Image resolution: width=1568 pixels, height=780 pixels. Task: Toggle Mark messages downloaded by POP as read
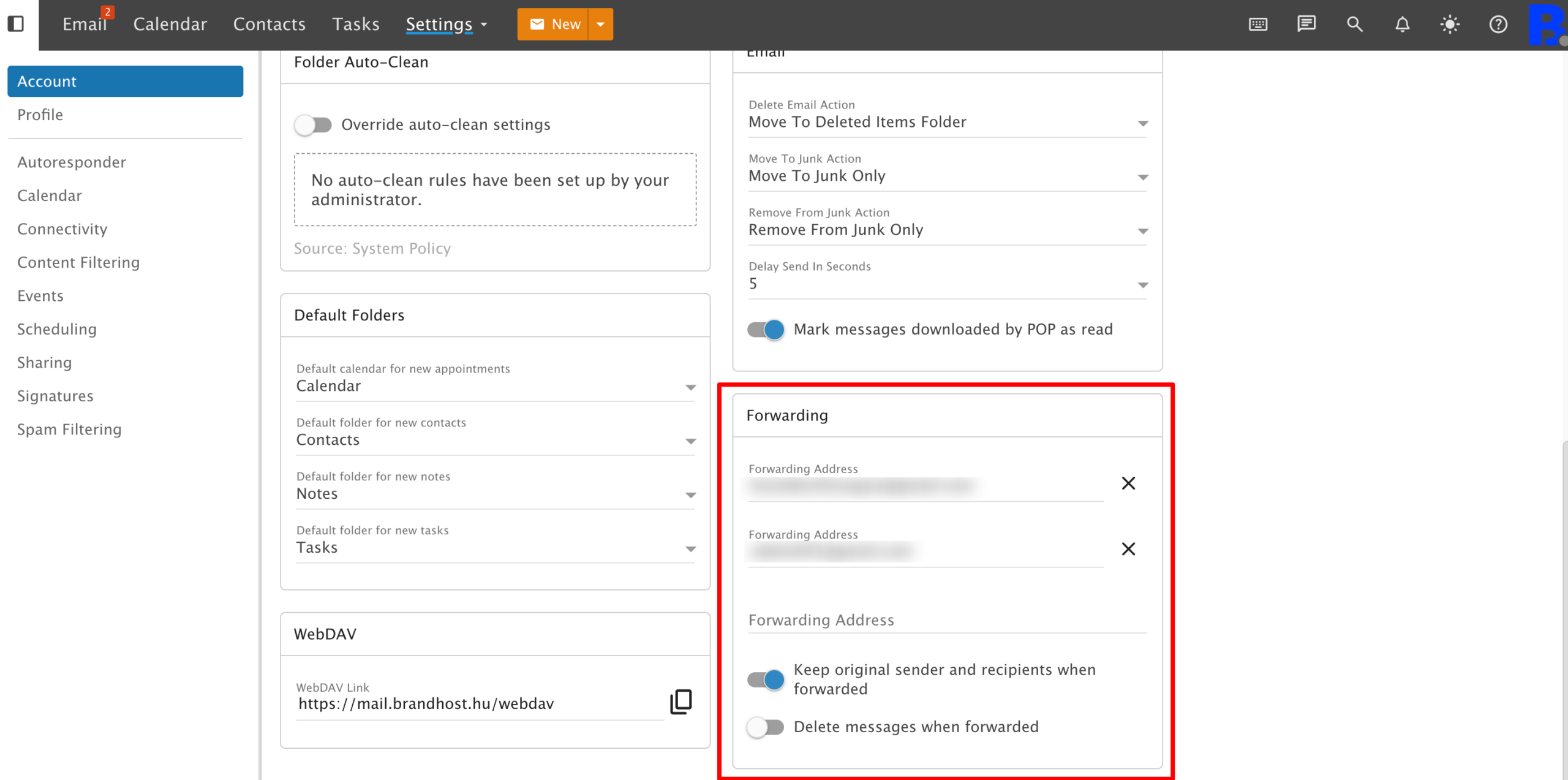766,330
